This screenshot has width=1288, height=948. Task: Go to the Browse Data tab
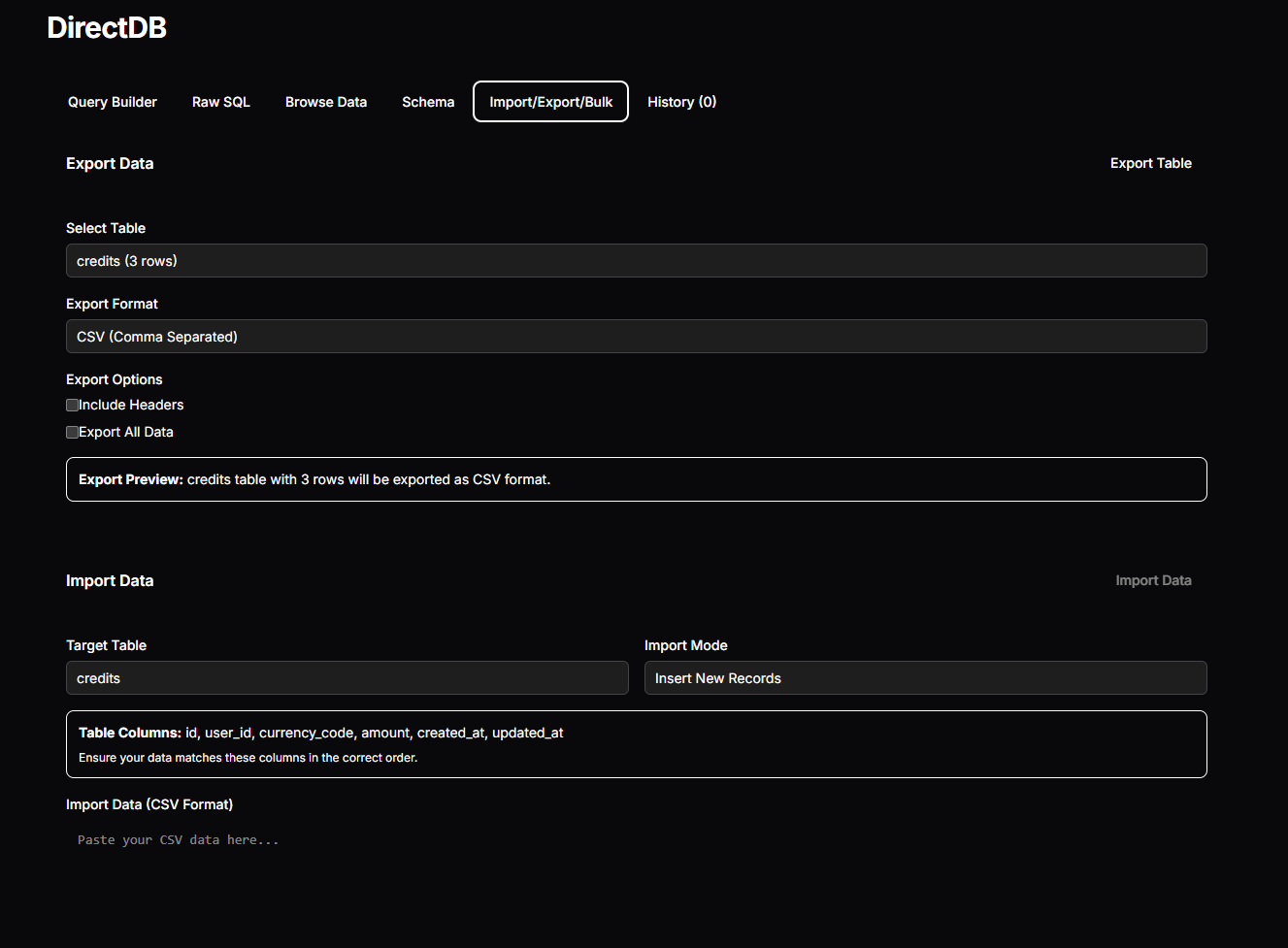(326, 102)
